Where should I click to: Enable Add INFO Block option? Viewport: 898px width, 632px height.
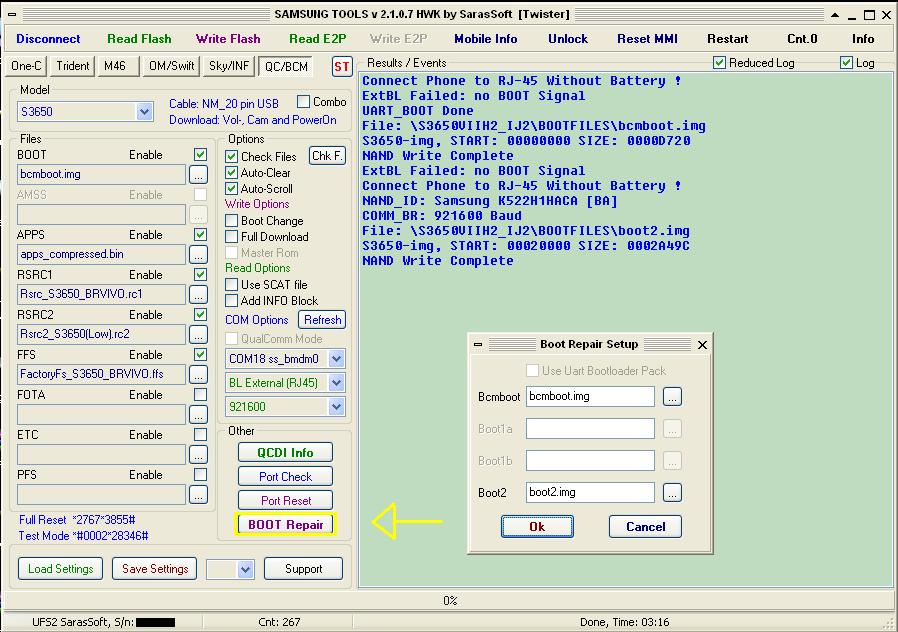(x=231, y=301)
